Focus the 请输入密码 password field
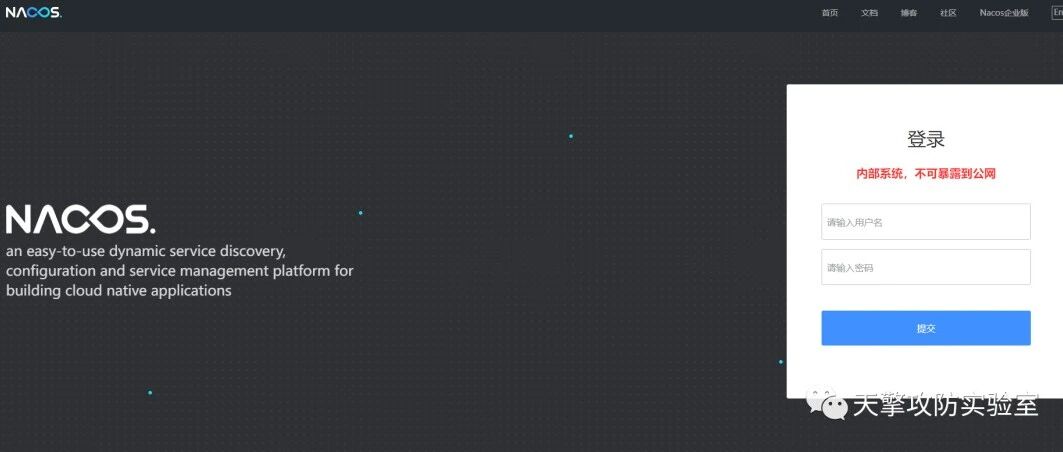The width and height of the screenshot is (1063, 452). tap(925, 267)
